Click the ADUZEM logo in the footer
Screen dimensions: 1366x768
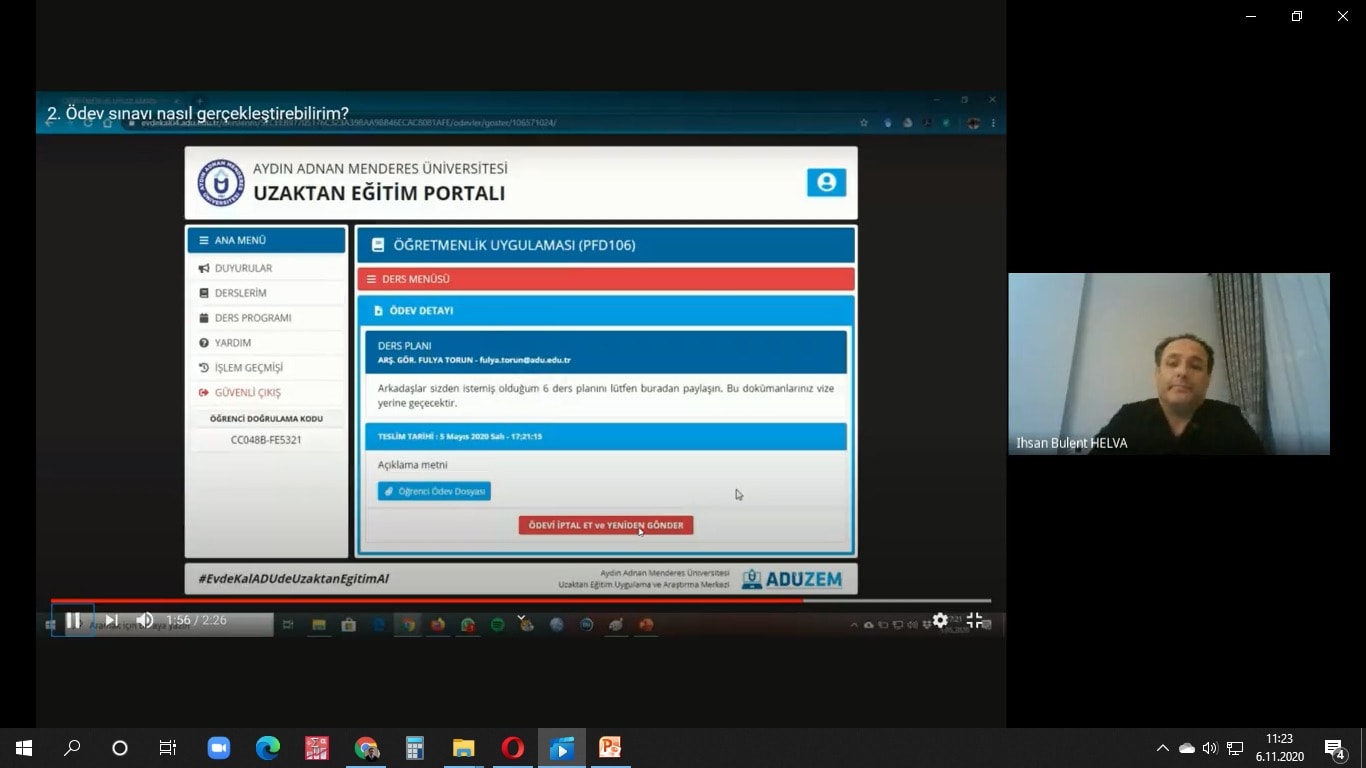tap(792, 579)
